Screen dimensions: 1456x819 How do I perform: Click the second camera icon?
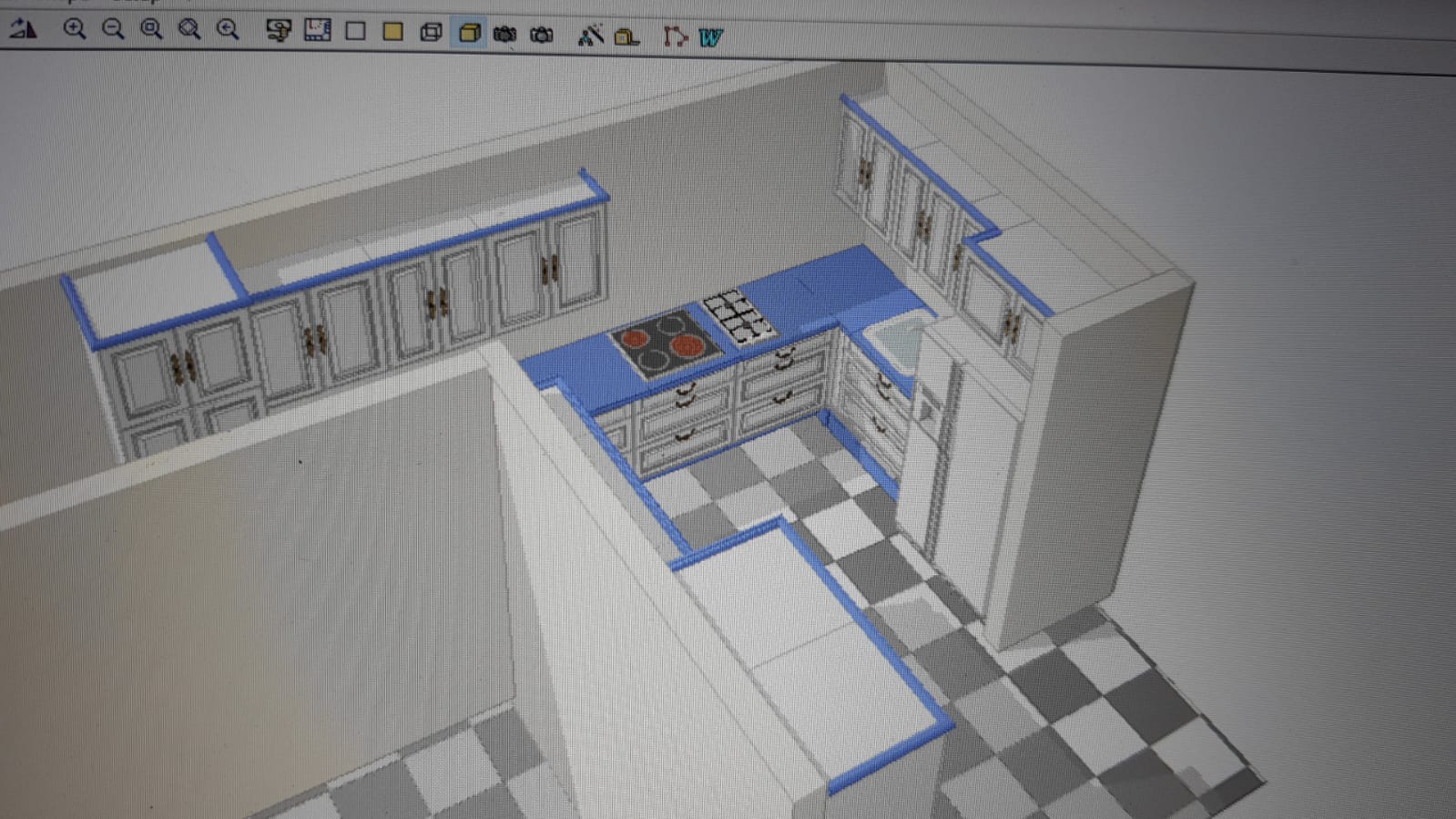click(542, 35)
